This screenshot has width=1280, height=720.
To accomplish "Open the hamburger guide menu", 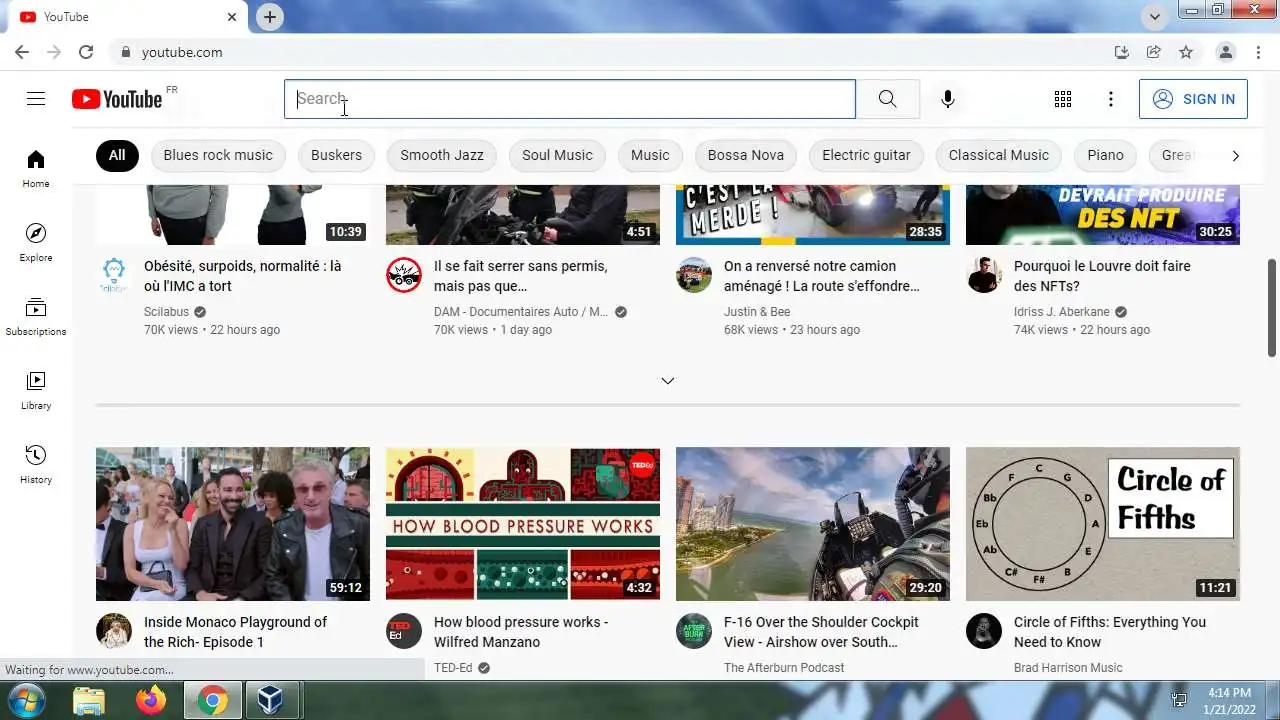I will click(x=36, y=99).
